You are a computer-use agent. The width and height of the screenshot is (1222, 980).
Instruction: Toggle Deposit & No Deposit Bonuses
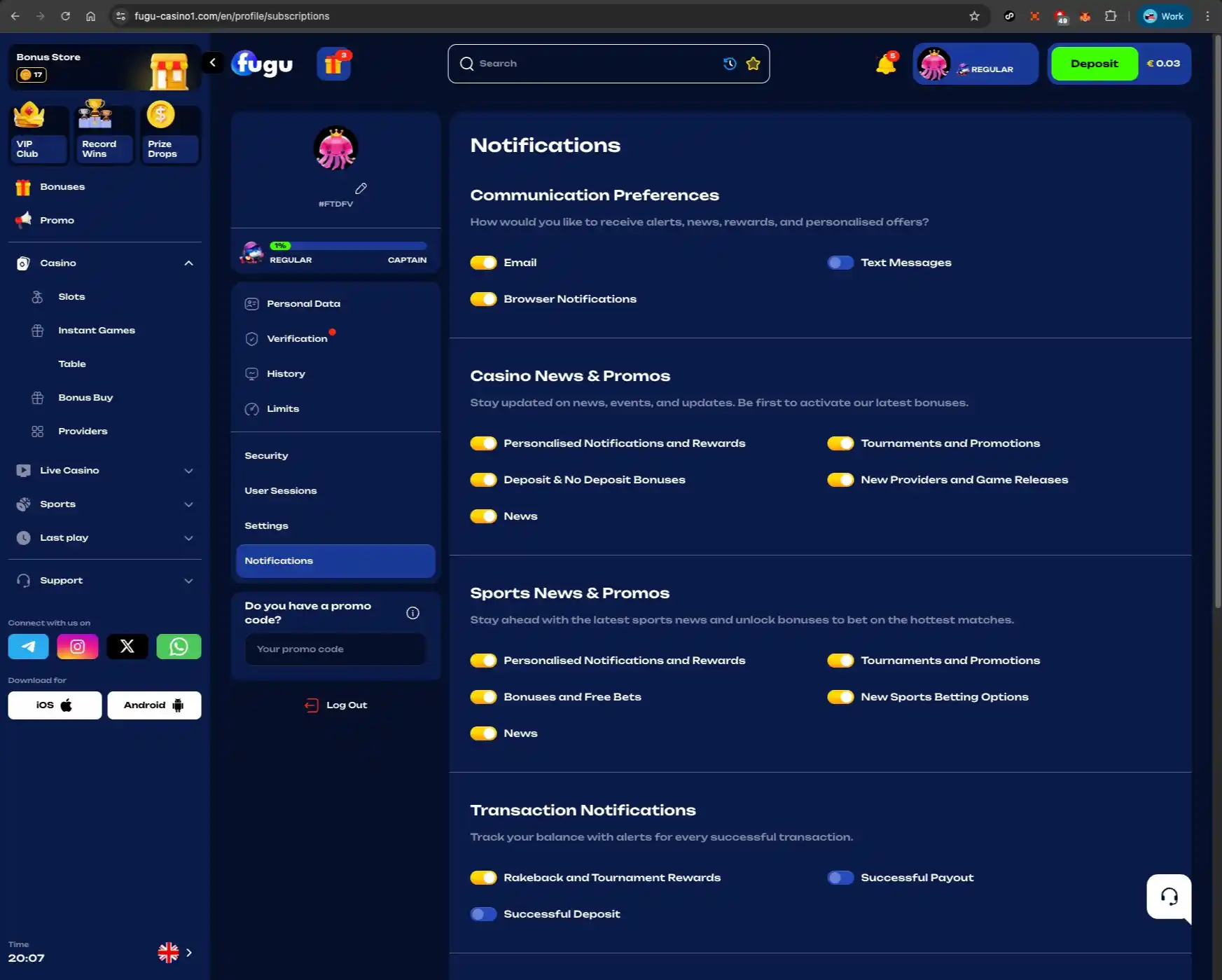pos(483,480)
